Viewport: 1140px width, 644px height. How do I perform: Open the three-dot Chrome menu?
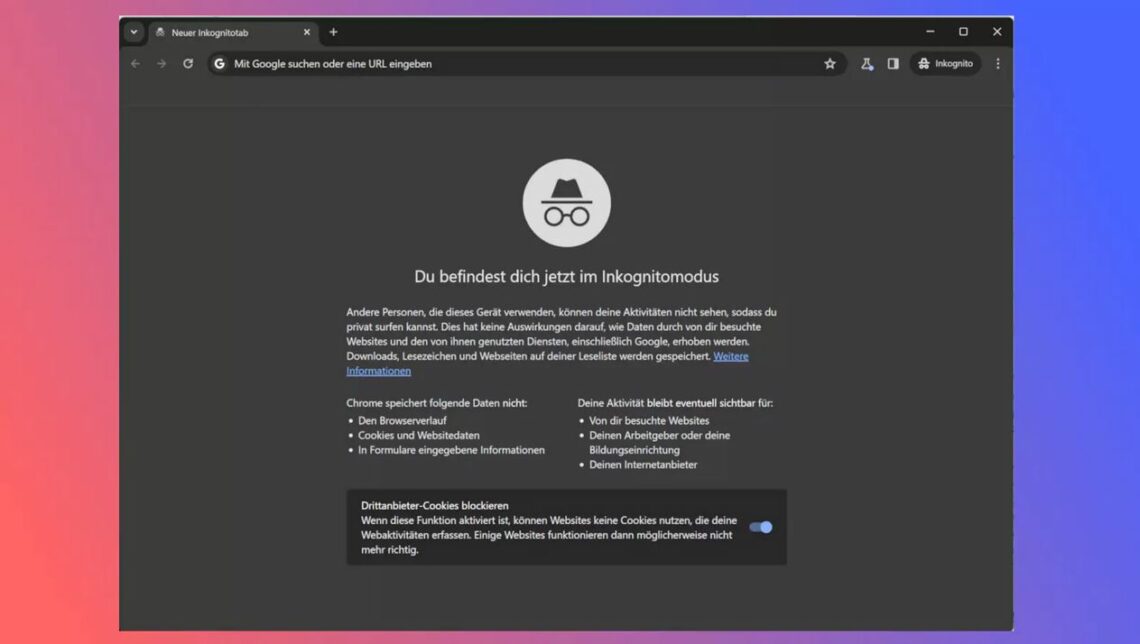pos(997,64)
